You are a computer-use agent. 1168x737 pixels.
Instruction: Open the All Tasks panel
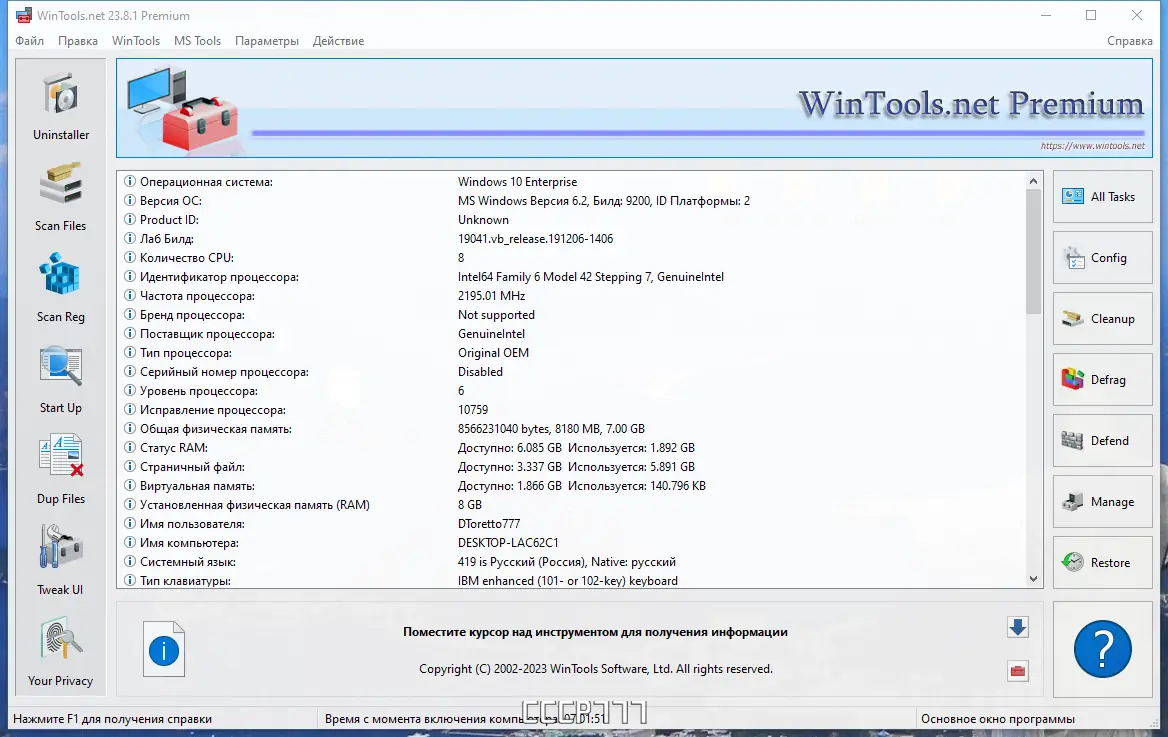[1101, 196]
